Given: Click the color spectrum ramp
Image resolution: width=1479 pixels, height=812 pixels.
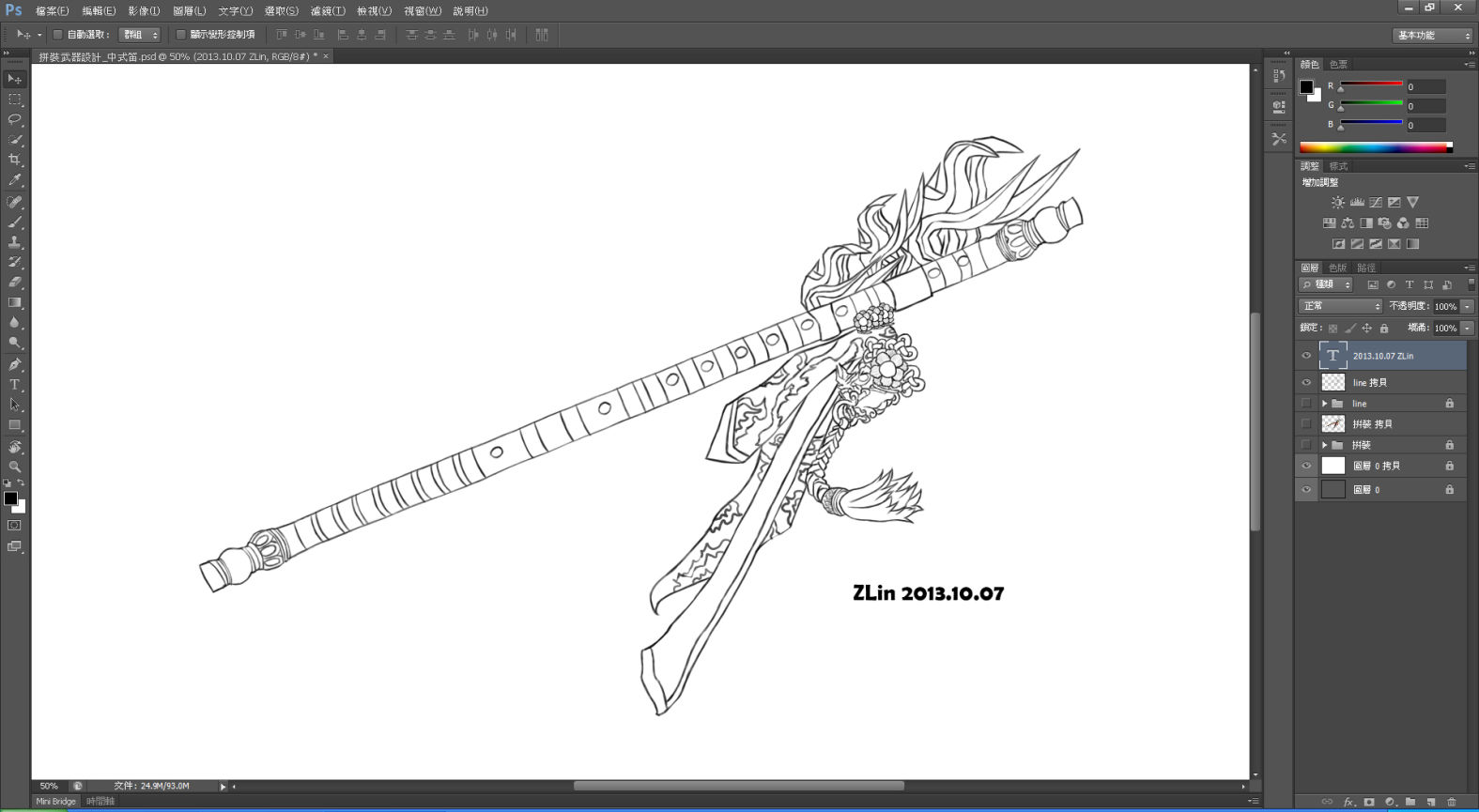Looking at the screenshot, I should [1376, 147].
